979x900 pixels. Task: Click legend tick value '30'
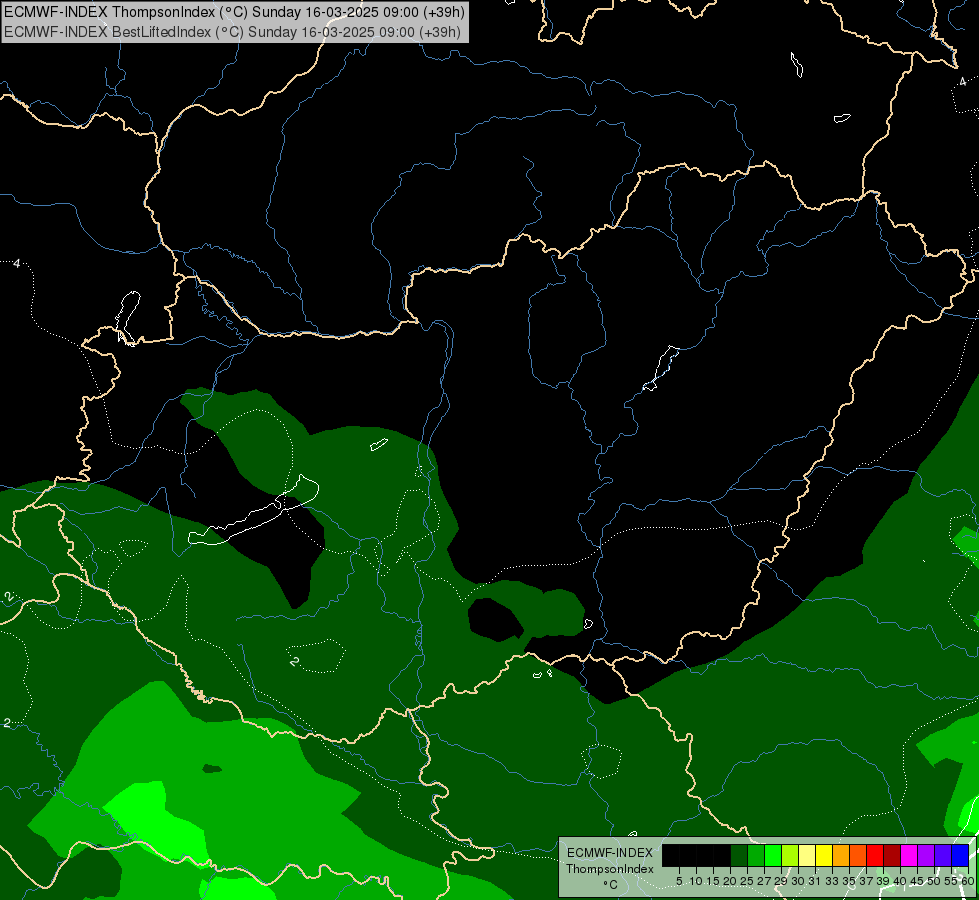point(798,881)
